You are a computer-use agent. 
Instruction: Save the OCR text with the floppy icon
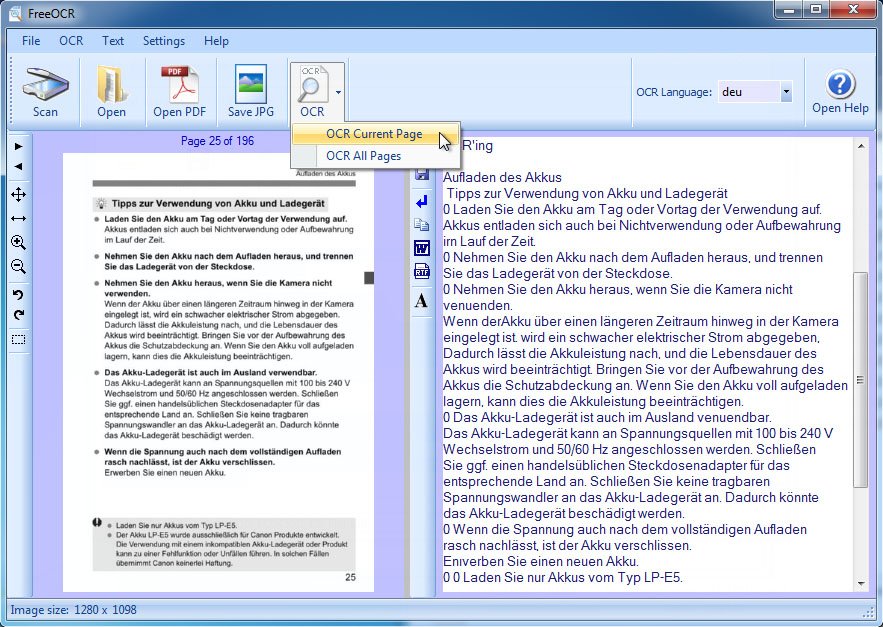tap(421, 172)
